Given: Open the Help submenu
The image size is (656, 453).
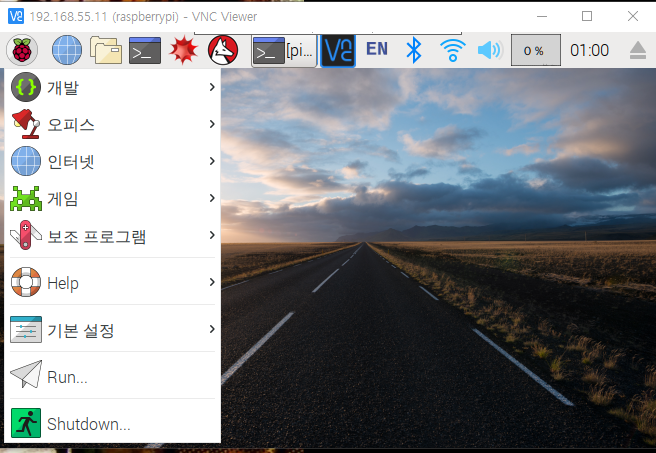Looking at the screenshot, I should 113,282.
